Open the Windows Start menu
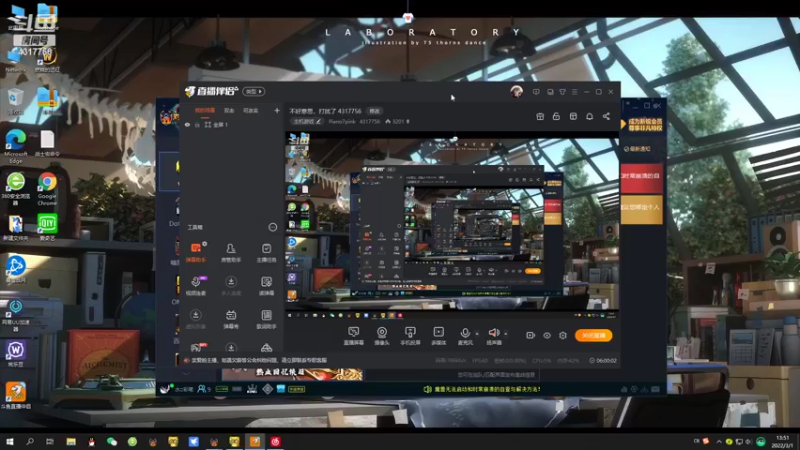 coord(9,441)
